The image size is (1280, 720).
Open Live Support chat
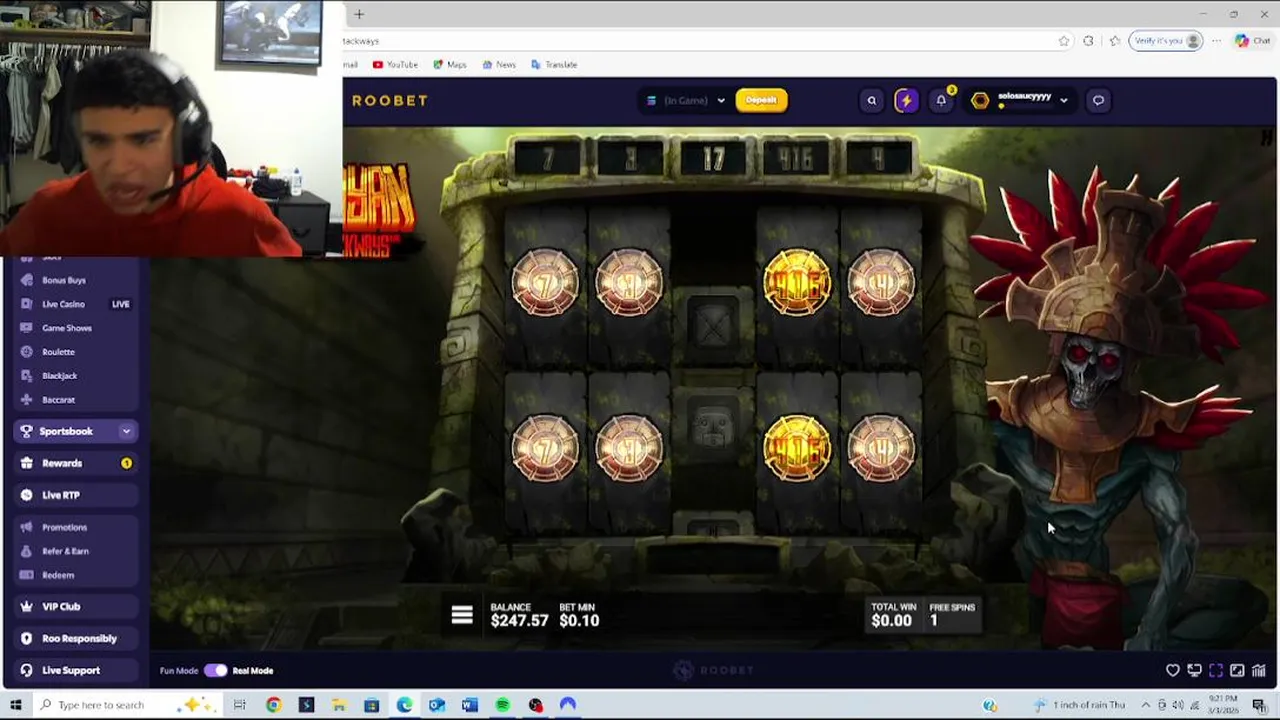click(x=76, y=671)
